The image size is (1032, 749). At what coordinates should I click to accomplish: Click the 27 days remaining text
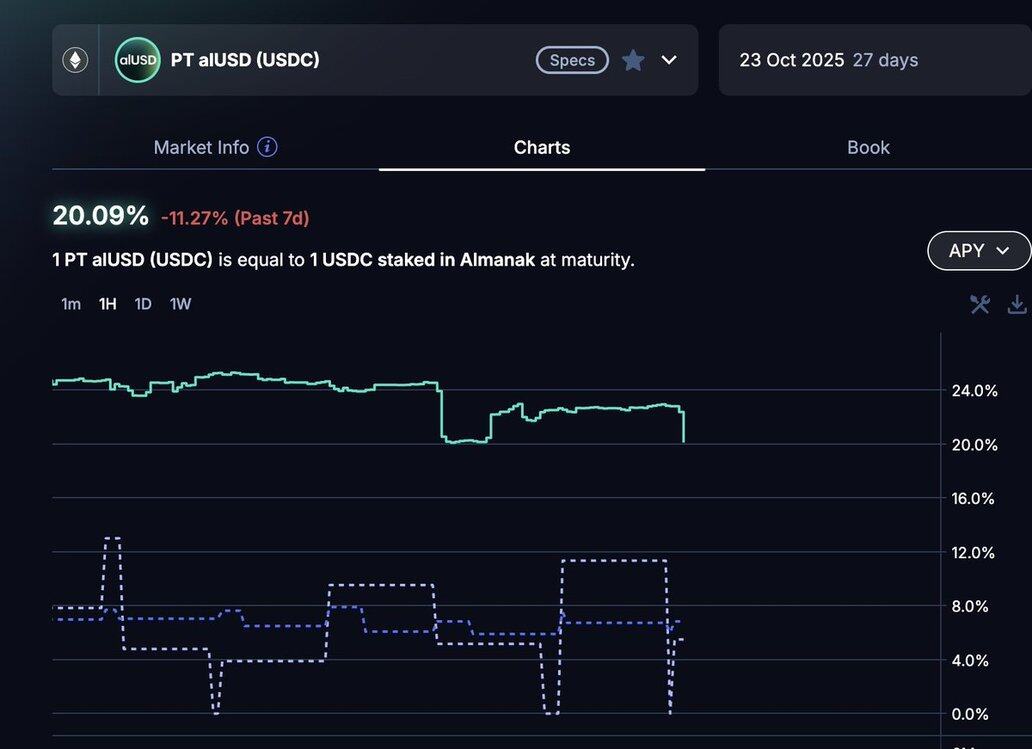click(x=885, y=60)
